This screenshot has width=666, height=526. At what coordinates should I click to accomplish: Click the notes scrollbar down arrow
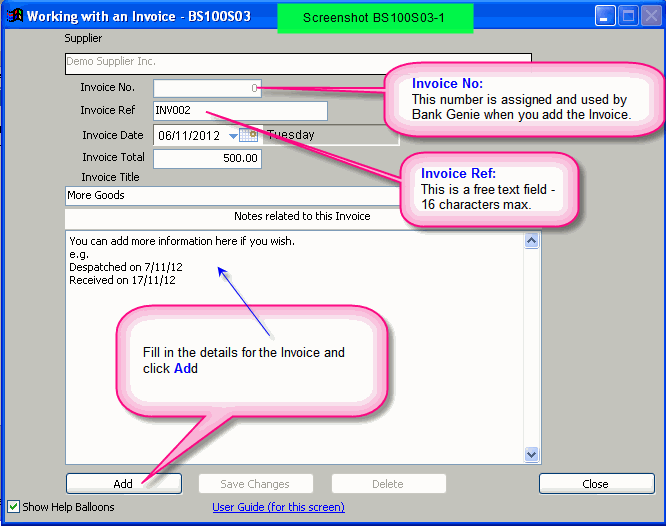(531, 454)
